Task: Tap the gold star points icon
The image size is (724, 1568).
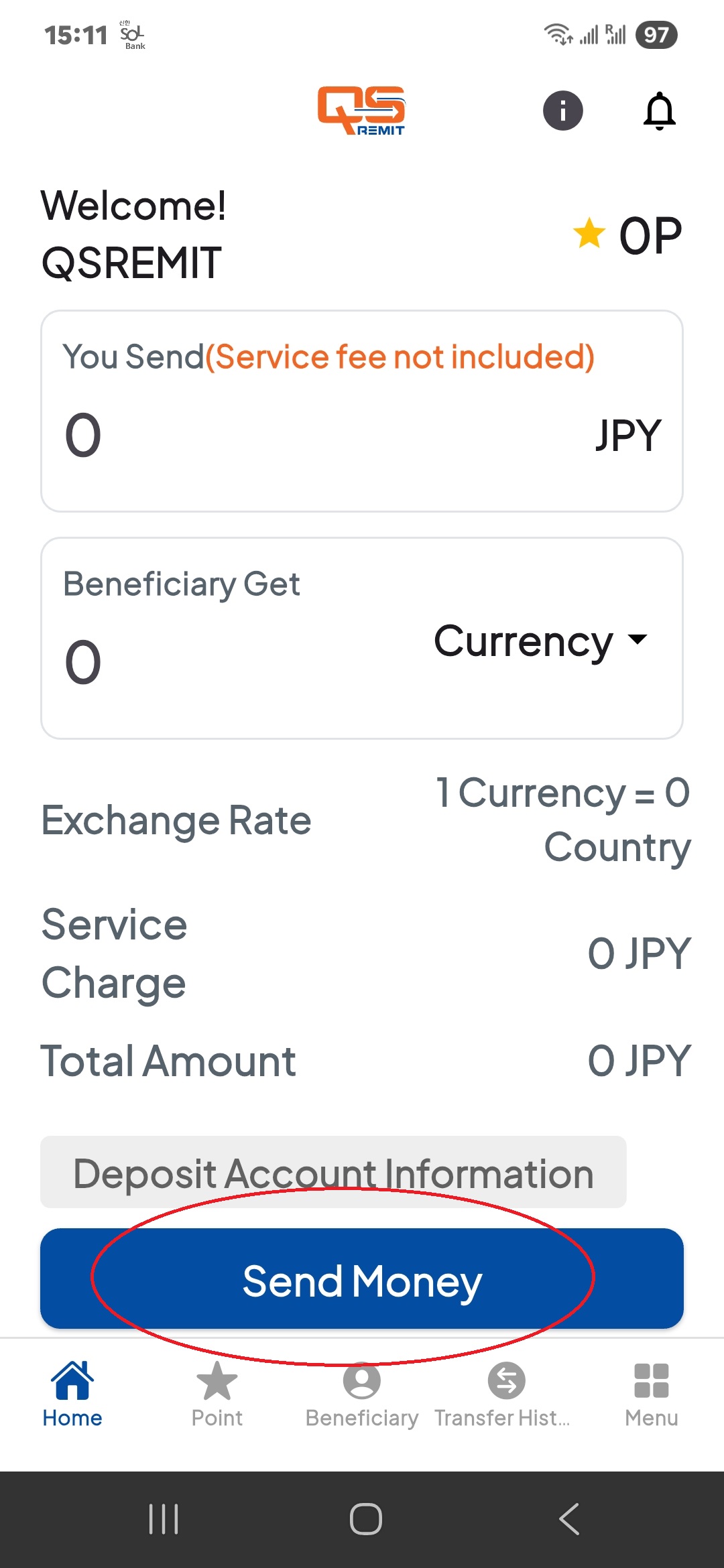Action: pyautogui.click(x=589, y=234)
